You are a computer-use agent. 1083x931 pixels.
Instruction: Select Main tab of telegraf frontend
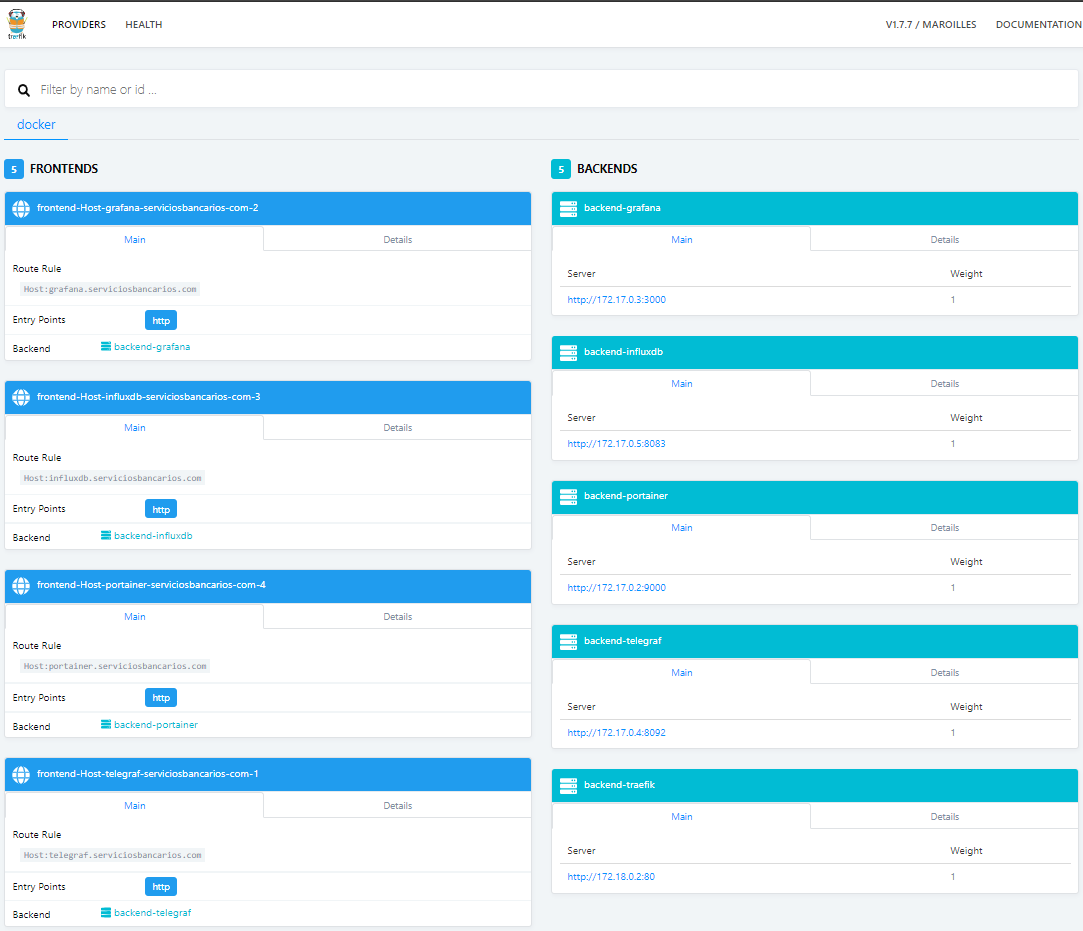(135, 806)
